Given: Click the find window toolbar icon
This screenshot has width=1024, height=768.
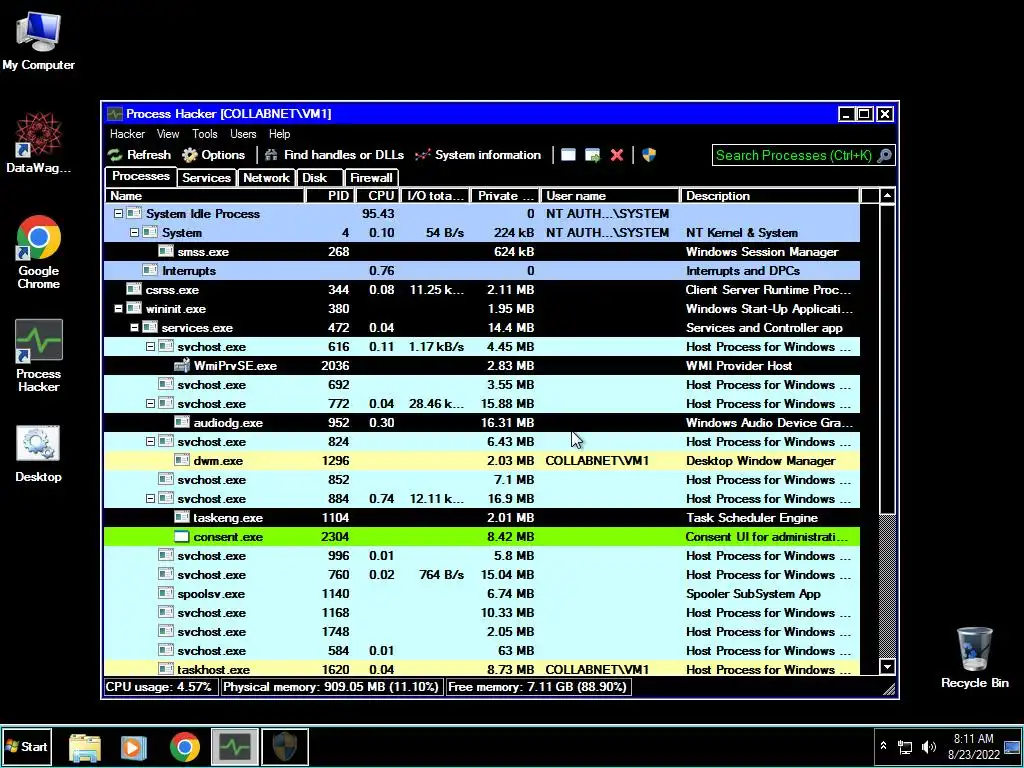Looking at the screenshot, I should pos(568,155).
